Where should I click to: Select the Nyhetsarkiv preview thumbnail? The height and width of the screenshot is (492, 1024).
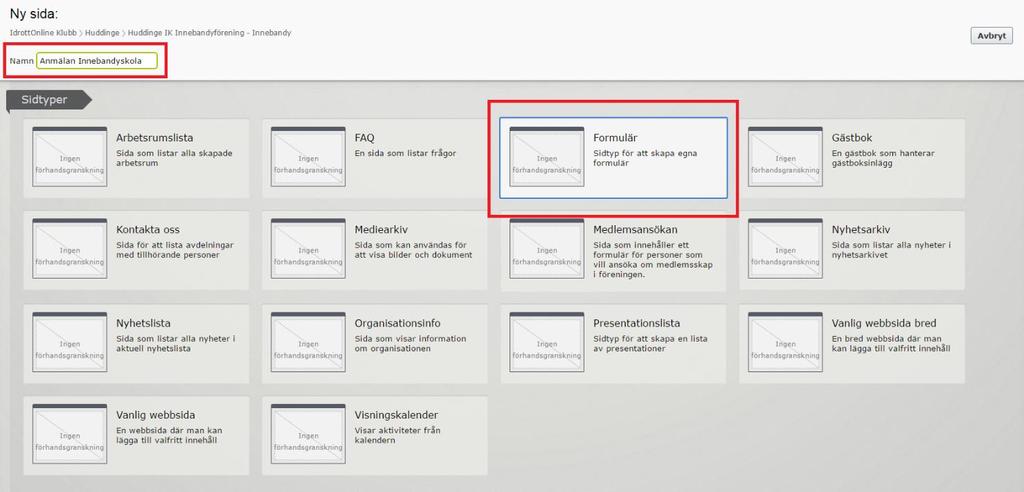coord(785,249)
